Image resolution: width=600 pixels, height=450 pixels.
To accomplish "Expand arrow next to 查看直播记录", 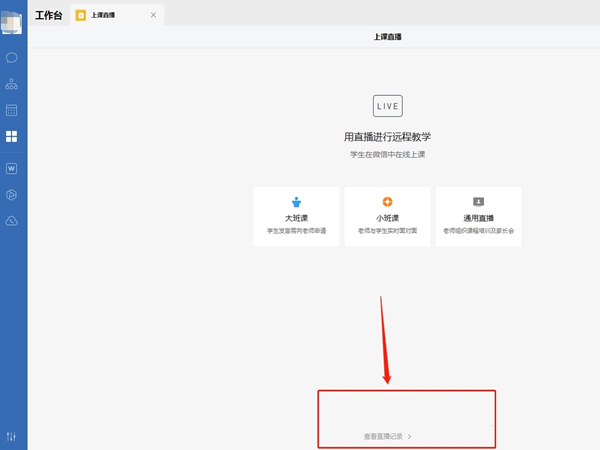I will [x=410, y=437].
